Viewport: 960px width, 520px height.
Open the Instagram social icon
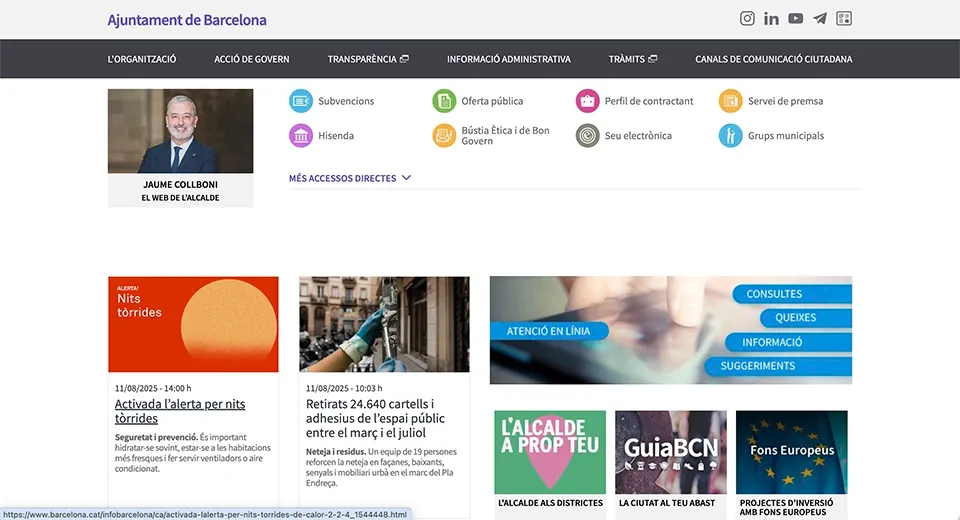pyautogui.click(x=747, y=18)
